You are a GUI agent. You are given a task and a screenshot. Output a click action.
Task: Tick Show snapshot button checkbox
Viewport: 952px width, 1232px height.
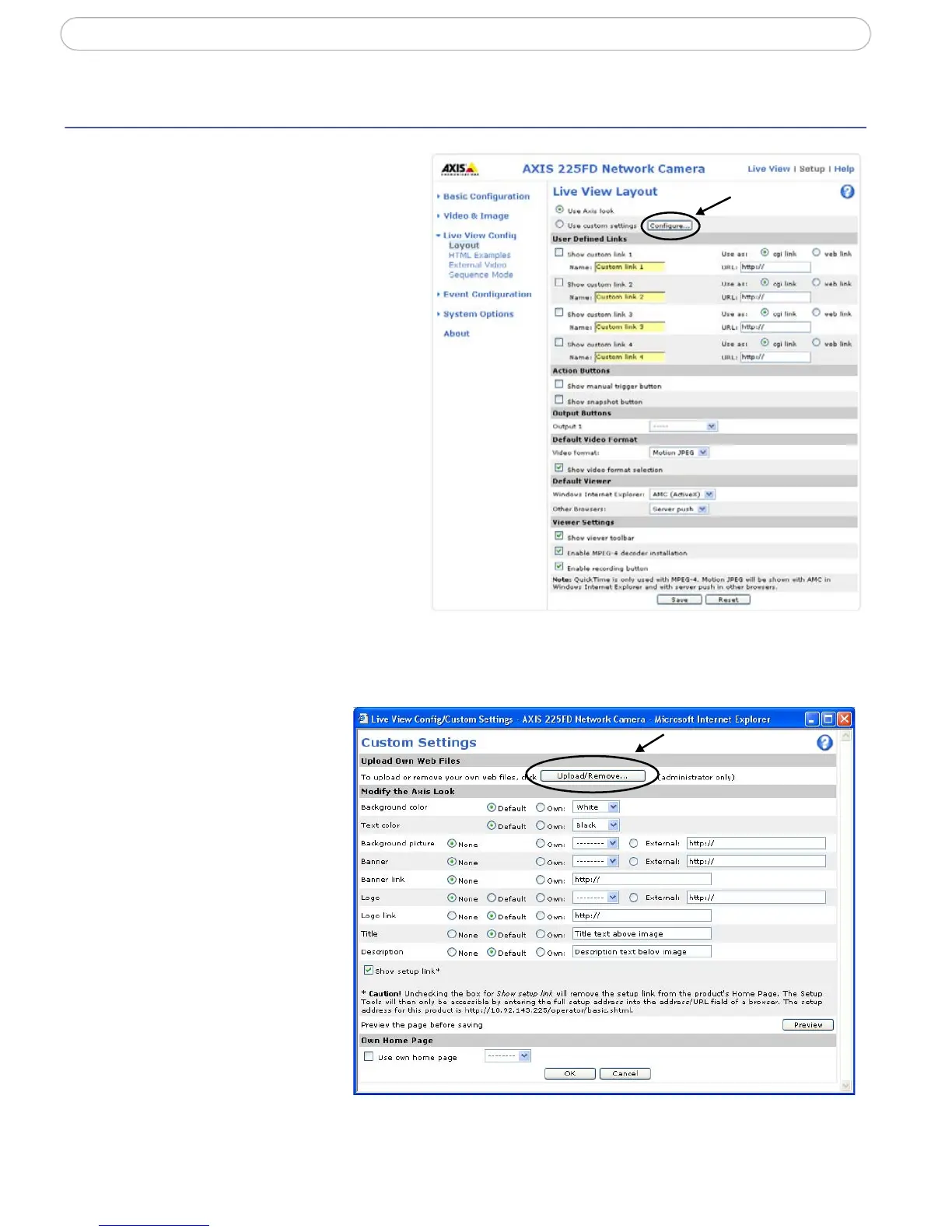[558, 400]
